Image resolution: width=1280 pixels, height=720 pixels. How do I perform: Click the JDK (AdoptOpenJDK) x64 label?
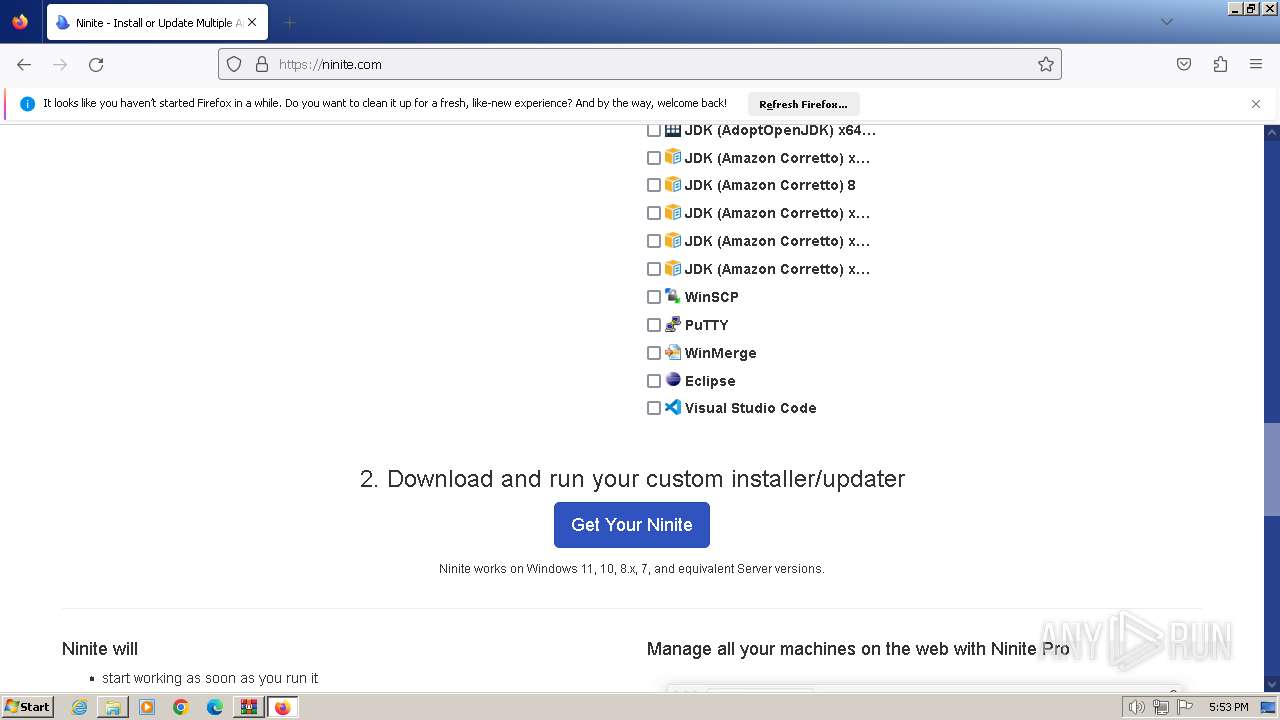[780, 130]
